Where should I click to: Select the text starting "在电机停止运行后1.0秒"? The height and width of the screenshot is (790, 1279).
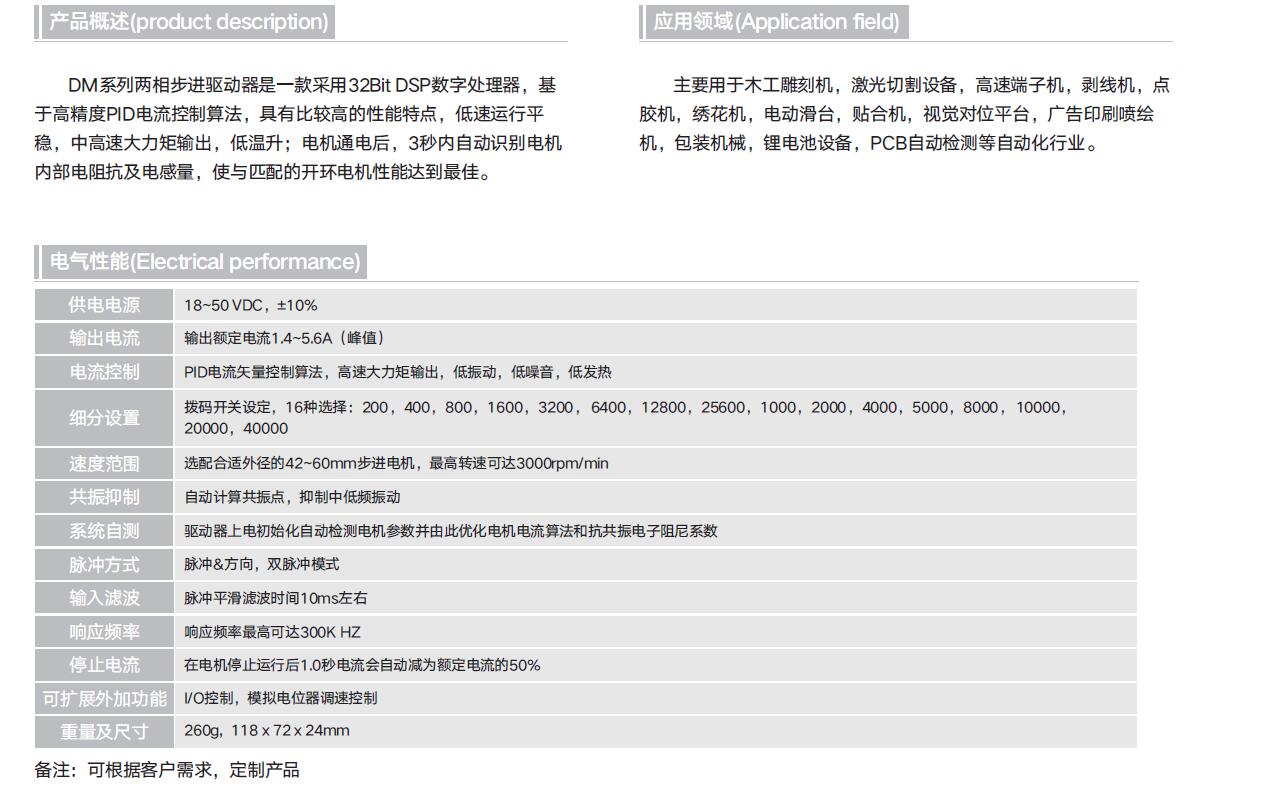362,665
